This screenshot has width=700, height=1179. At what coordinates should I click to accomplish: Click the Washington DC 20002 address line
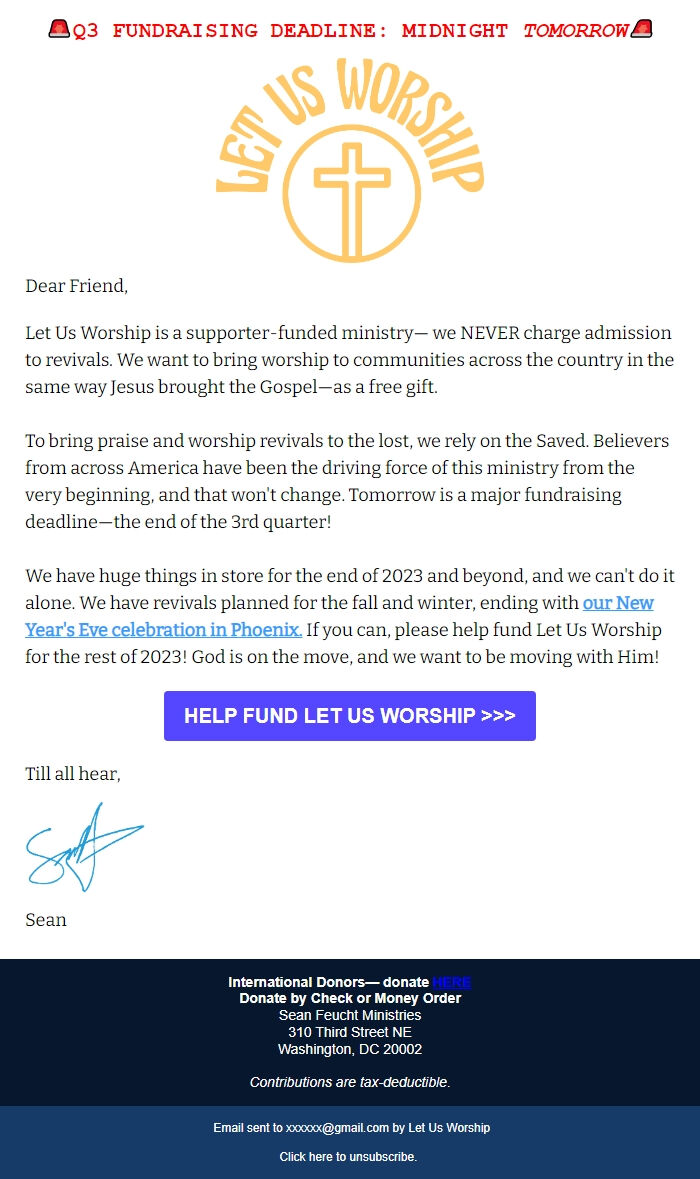(x=349, y=1049)
